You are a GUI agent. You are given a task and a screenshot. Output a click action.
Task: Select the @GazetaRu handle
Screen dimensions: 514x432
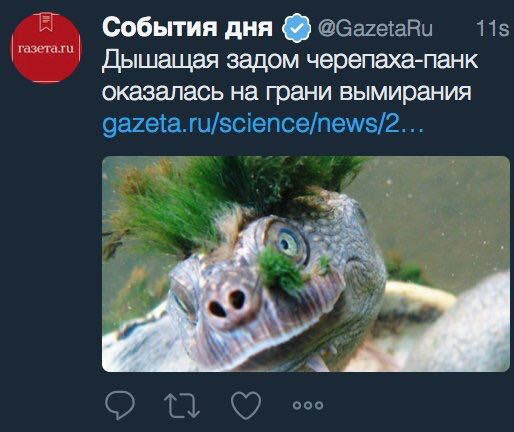[x=375, y=28]
